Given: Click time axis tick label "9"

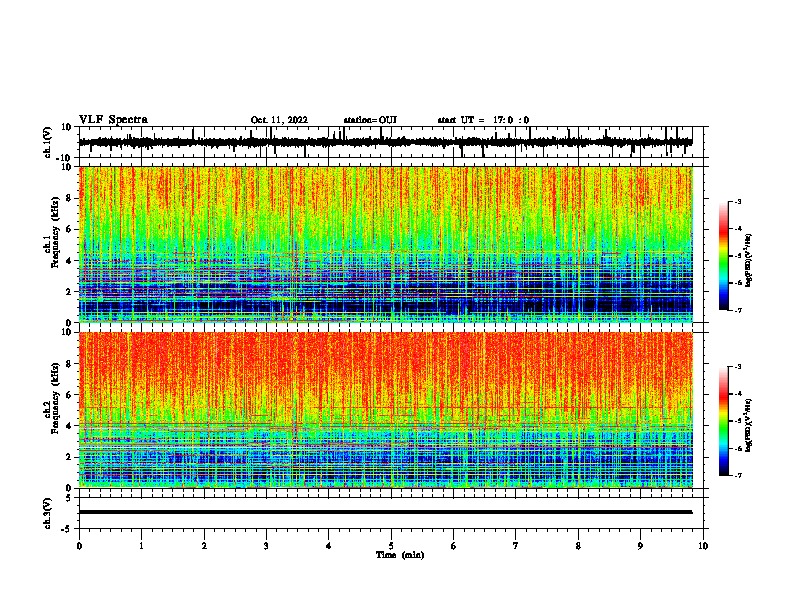Looking at the screenshot, I should [x=640, y=546].
